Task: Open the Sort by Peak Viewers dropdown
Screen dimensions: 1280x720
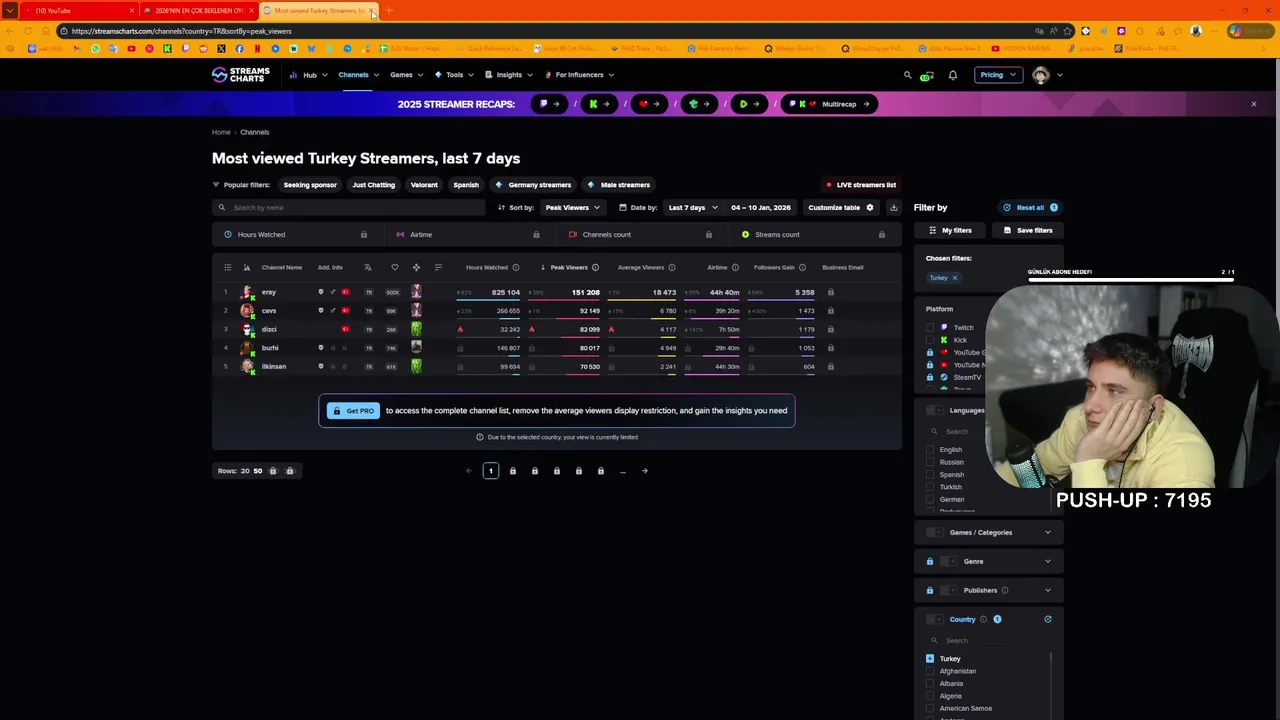Action: pyautogui.click(x=572, y=207)
